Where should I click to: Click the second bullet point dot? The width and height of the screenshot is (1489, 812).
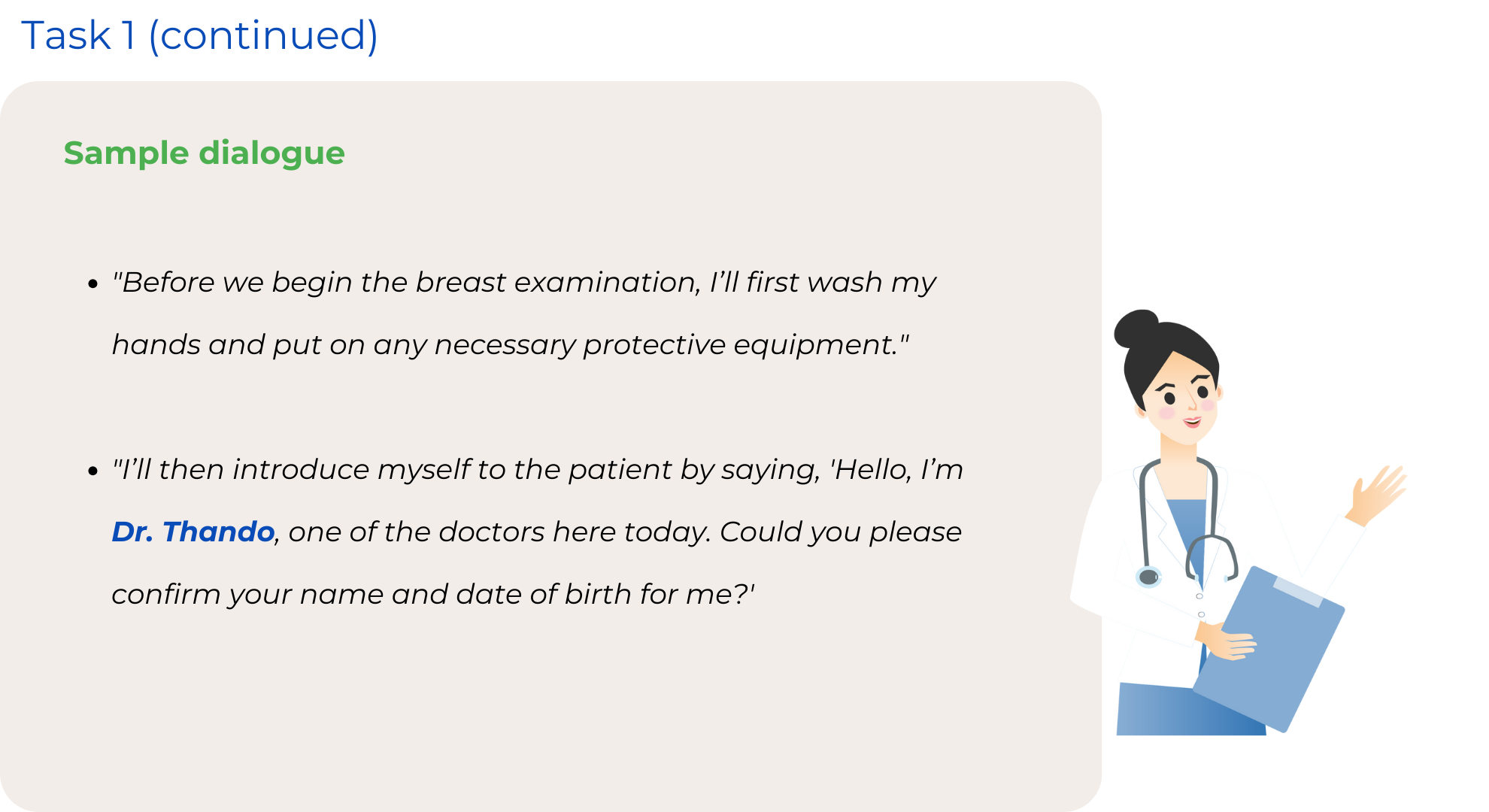93,471
